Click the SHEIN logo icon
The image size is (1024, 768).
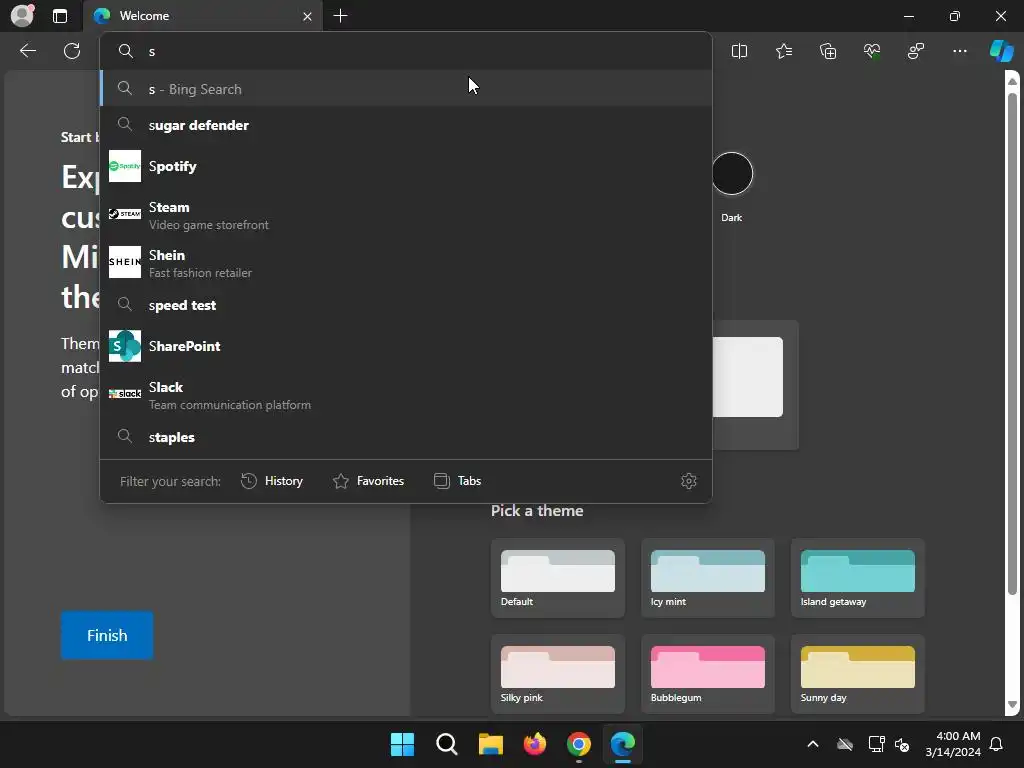[x=125, y=262]
